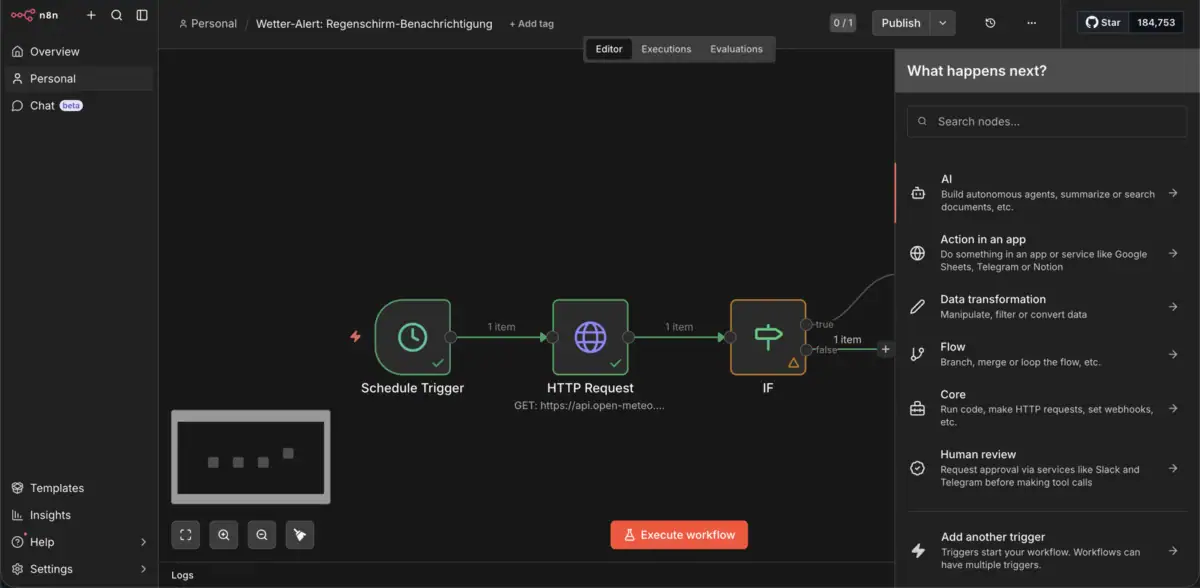Screen dimensions: 1200x588
Task: Click the Execute workflow button
Action: [x=679, y=534]
